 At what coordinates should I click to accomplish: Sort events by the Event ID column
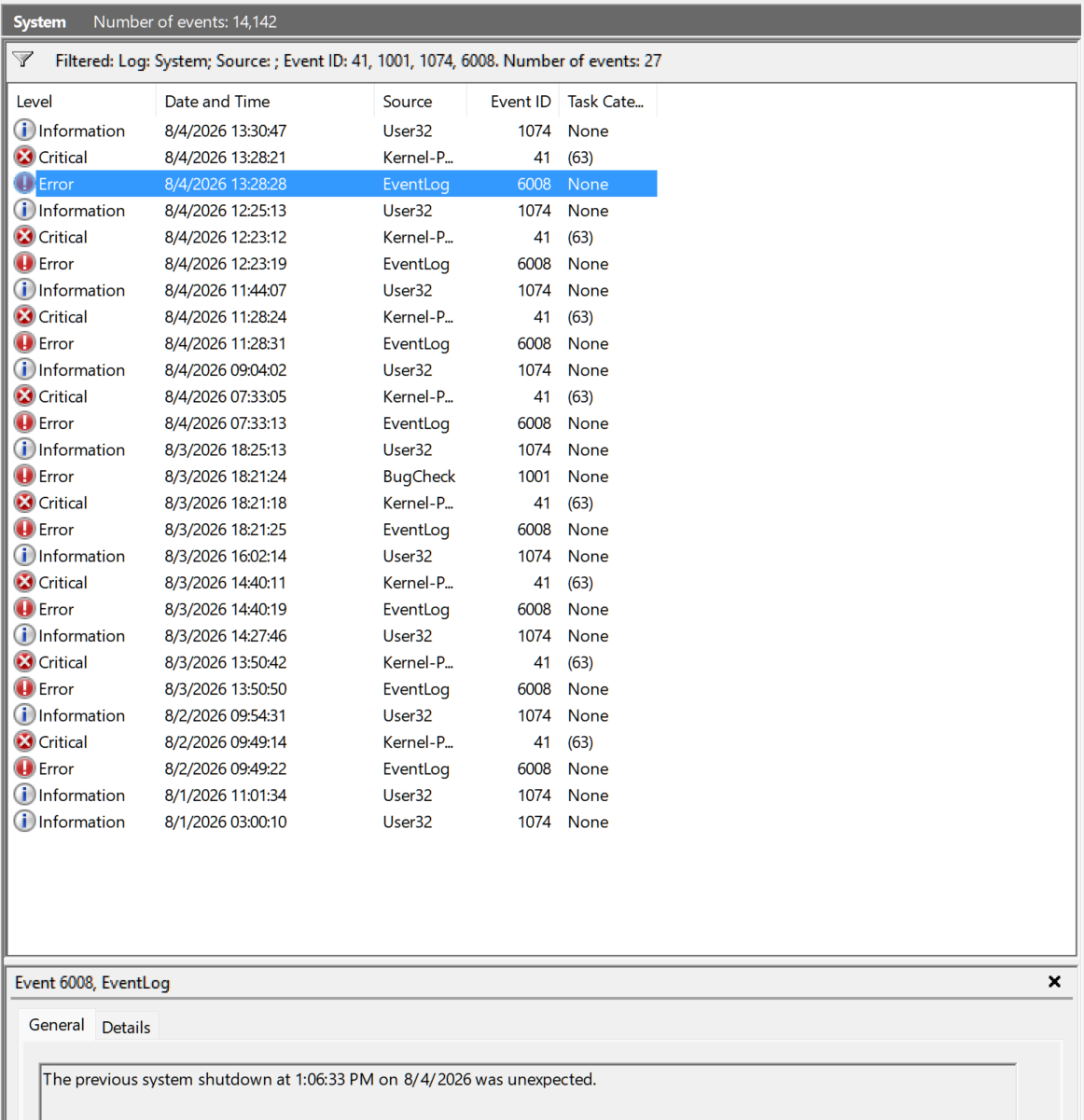(x=512, y=102)
